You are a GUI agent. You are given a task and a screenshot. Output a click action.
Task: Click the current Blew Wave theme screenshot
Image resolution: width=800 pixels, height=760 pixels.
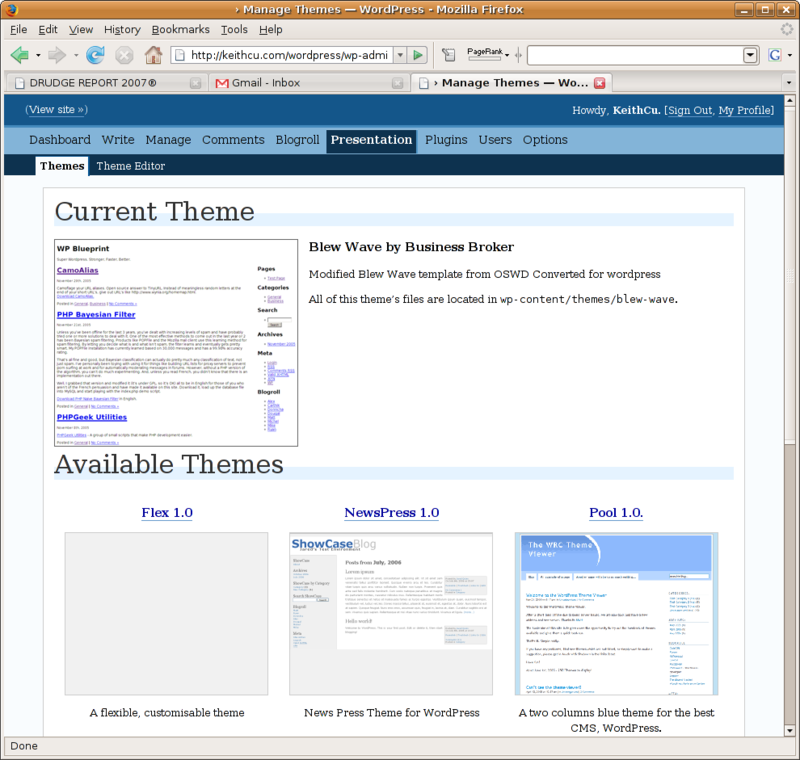tap(176, 343)
